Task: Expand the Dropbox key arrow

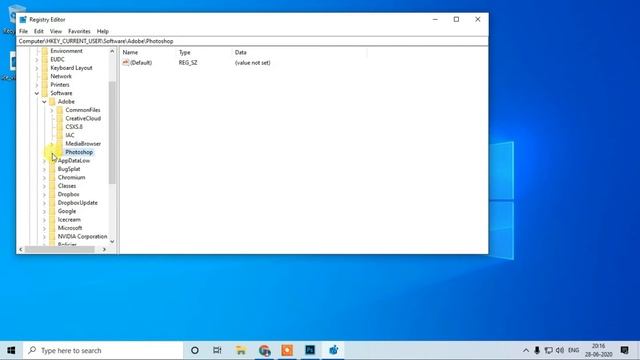Action: point(44,194)
